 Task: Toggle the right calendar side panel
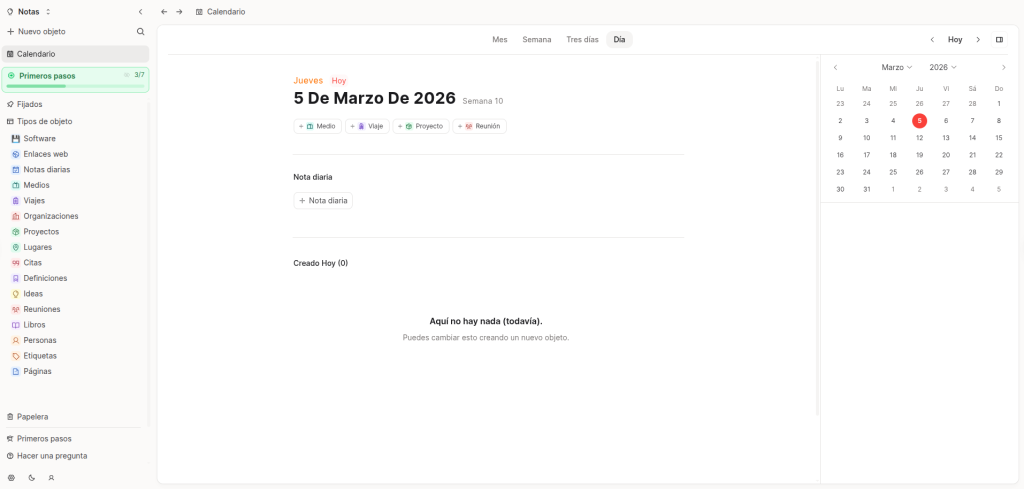(999, 40)
